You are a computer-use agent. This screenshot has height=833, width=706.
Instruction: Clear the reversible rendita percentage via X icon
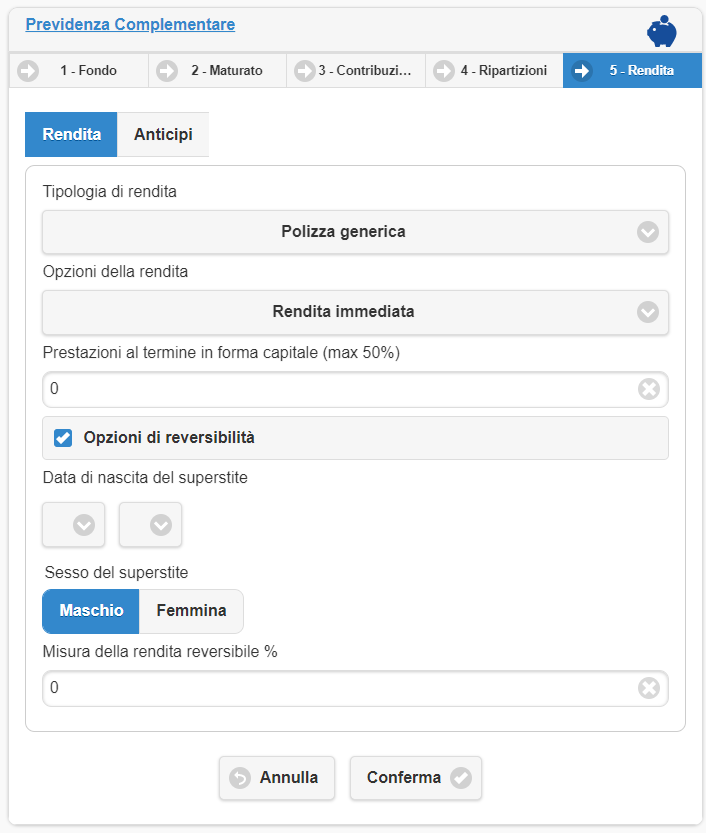click(649, 688)
